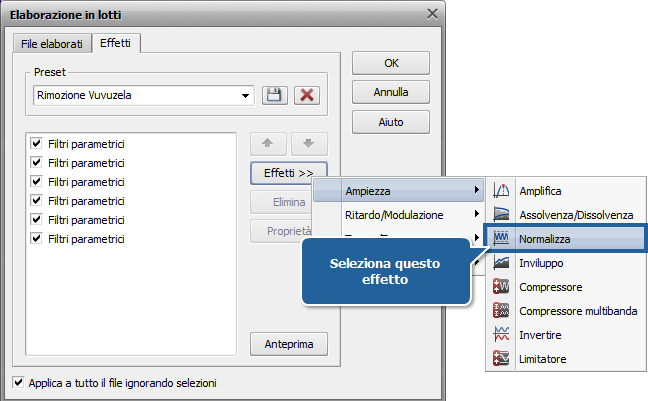
Task: Move effect down with the down arrow
Action: pyautogui.click(x=309, y=143)
